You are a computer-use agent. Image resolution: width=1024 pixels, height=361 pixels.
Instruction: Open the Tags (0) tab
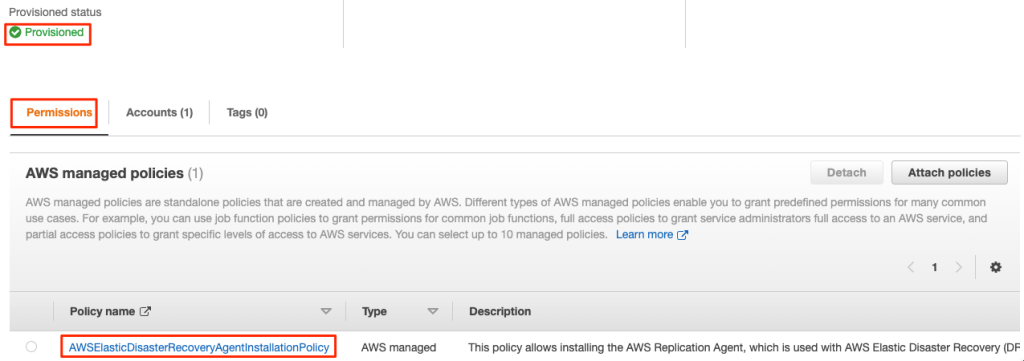[x=247, y=112]
